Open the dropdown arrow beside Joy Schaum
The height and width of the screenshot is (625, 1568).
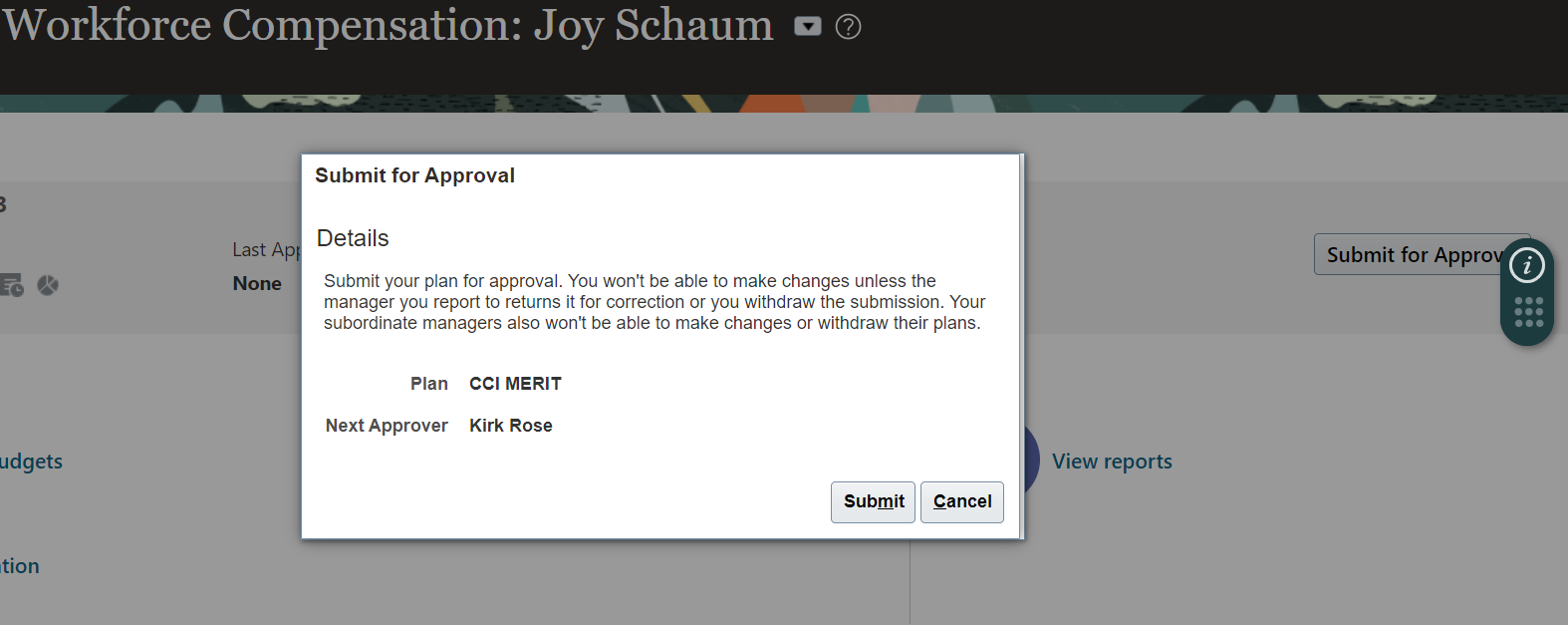pyautogui.click(x=808, y=26)
